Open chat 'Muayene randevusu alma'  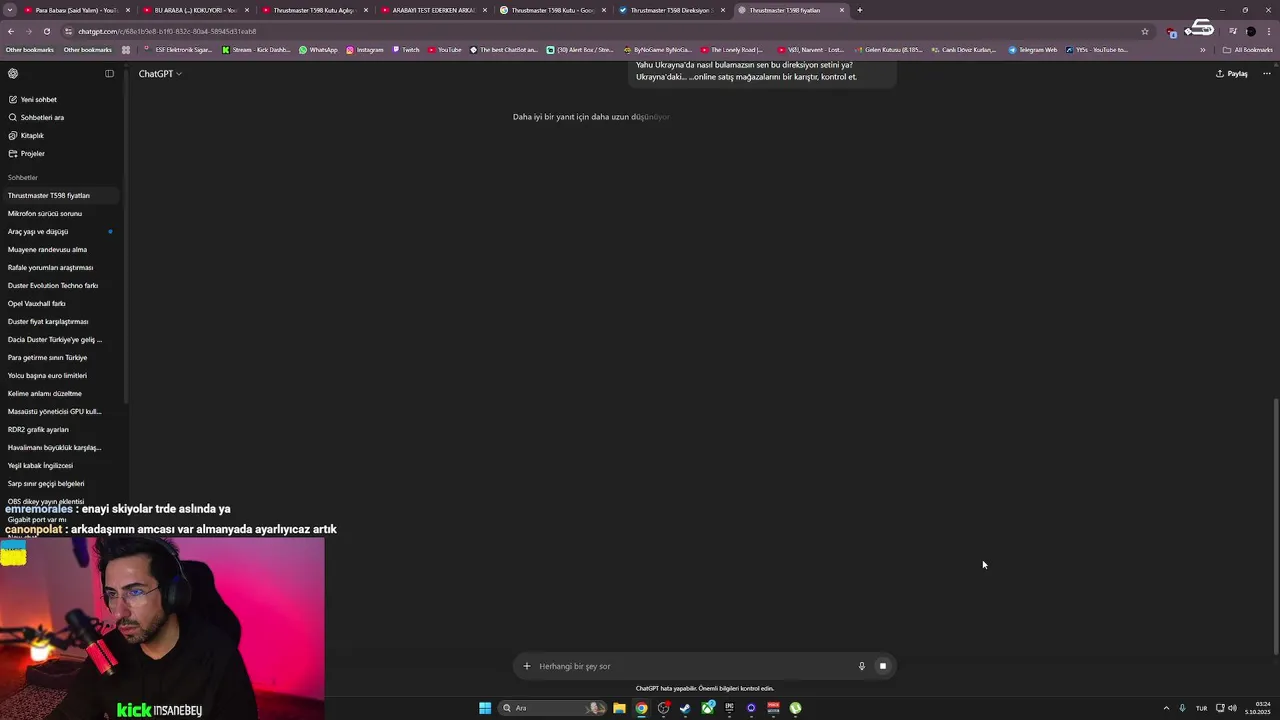(x=60, y=249)
